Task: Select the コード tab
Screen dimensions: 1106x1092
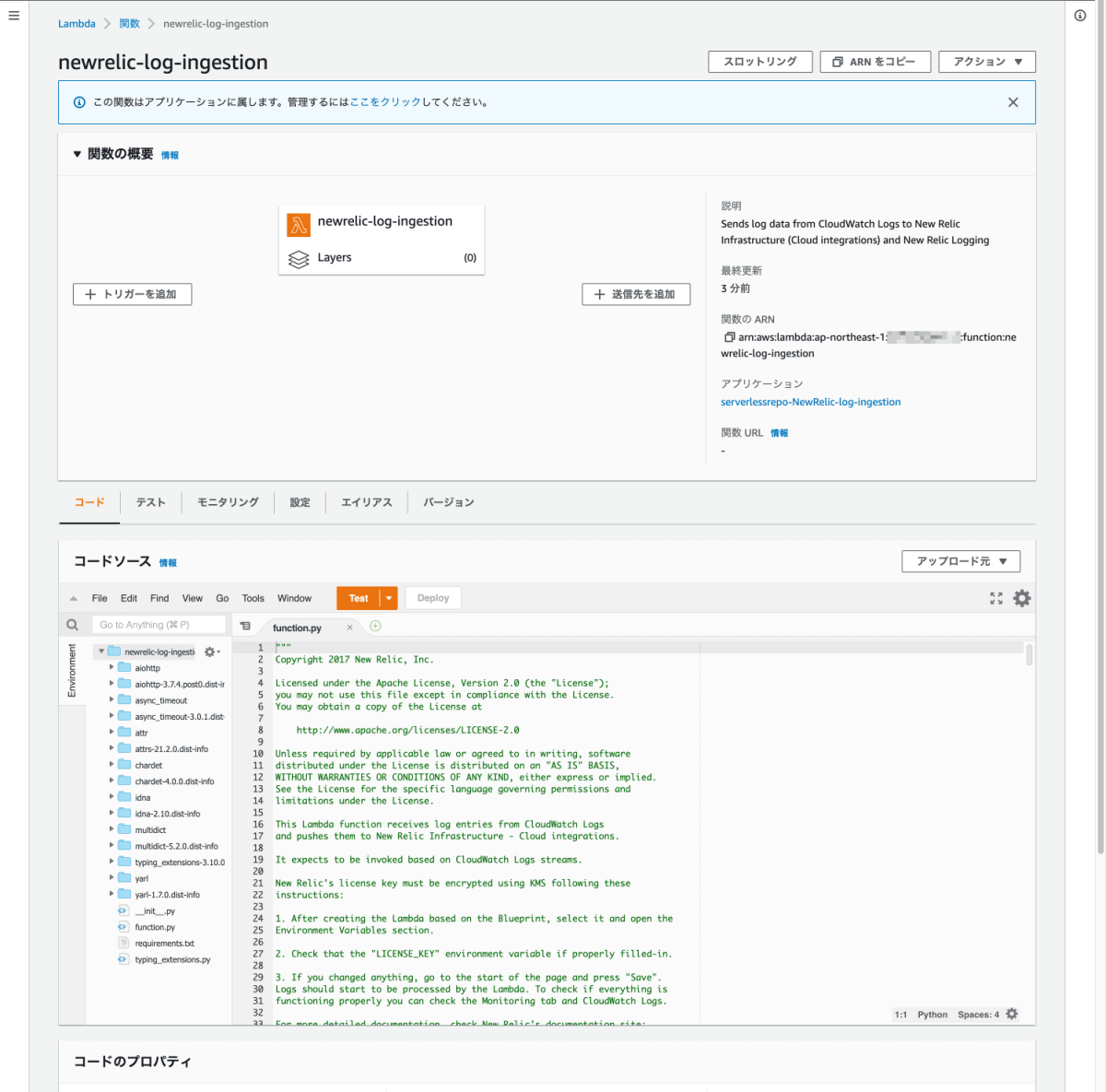Action: pyautogui.click(x=89, y=502)
